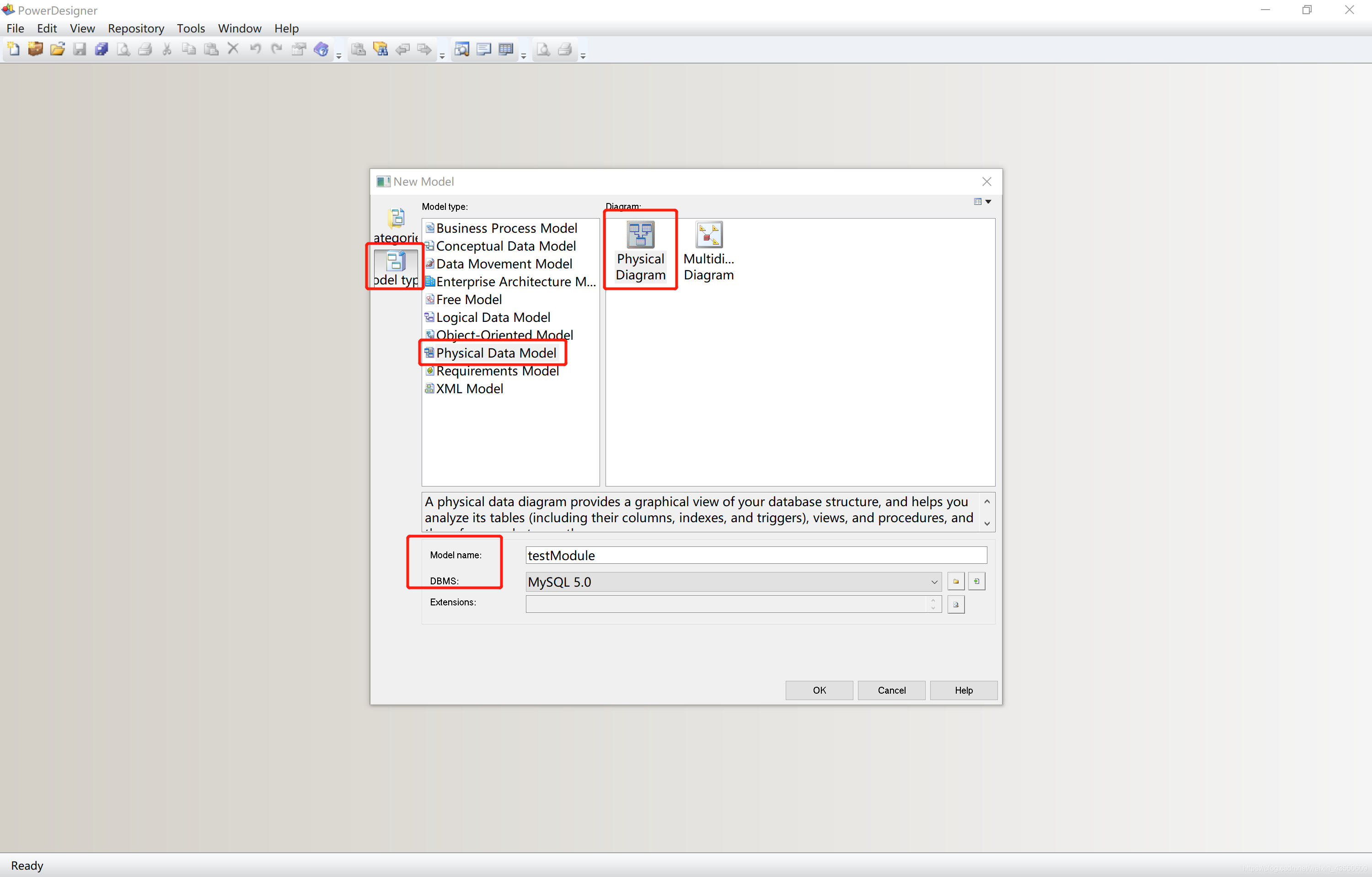Screen dimensions: 1372x877
Task: Open the Repository menu
Action: (136, 28)
